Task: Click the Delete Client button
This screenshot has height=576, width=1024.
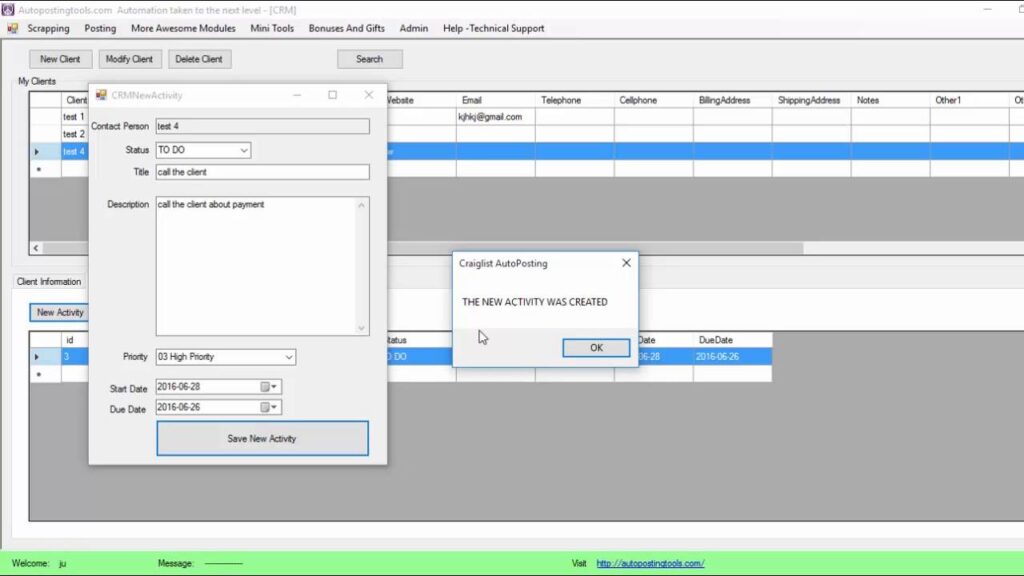Action: click(199, 59)
